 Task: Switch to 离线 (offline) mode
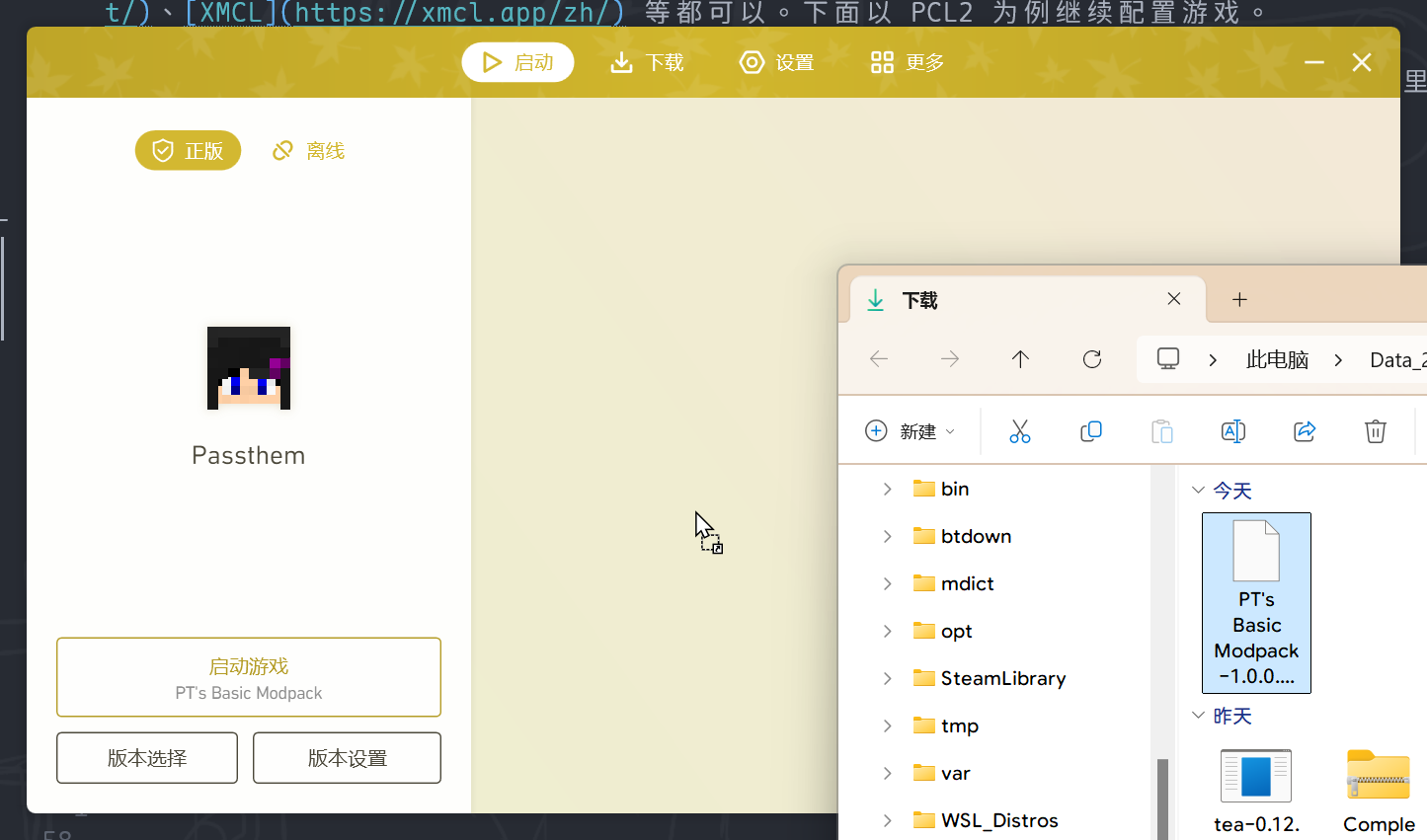tap(307, 150)
